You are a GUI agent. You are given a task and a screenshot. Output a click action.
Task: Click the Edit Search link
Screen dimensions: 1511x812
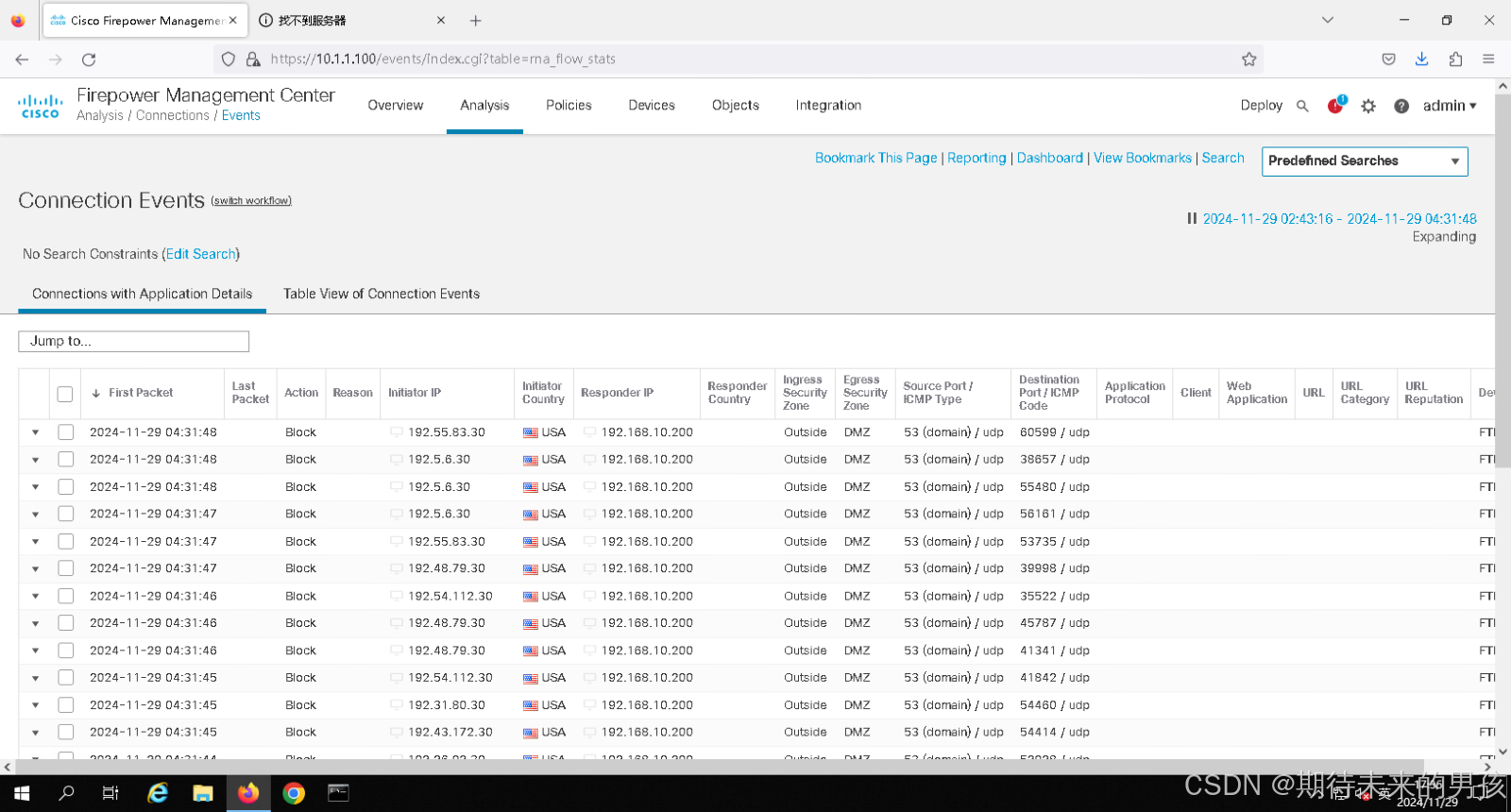click(201, 254)
